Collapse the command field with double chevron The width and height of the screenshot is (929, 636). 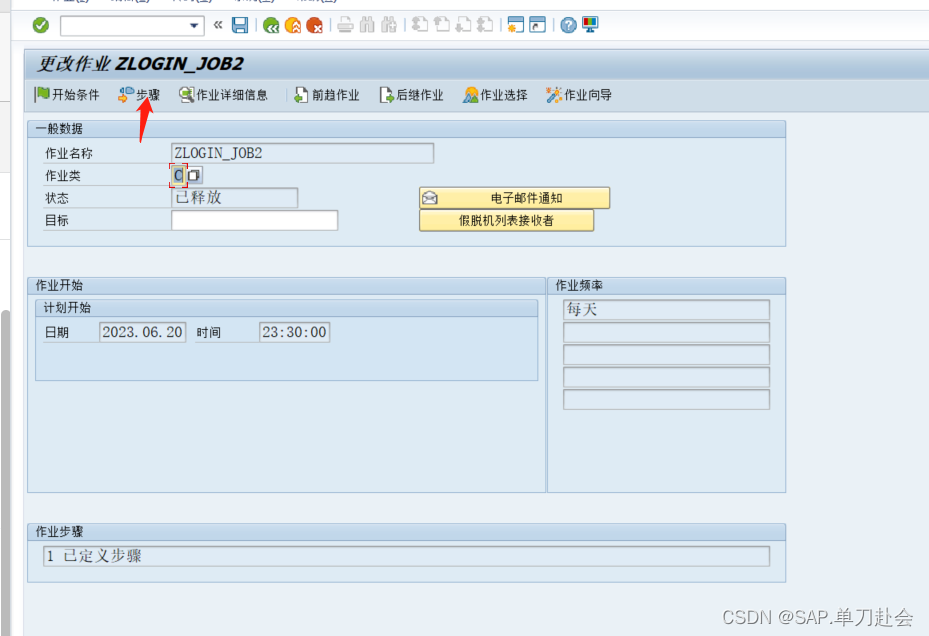coord(218,25)
